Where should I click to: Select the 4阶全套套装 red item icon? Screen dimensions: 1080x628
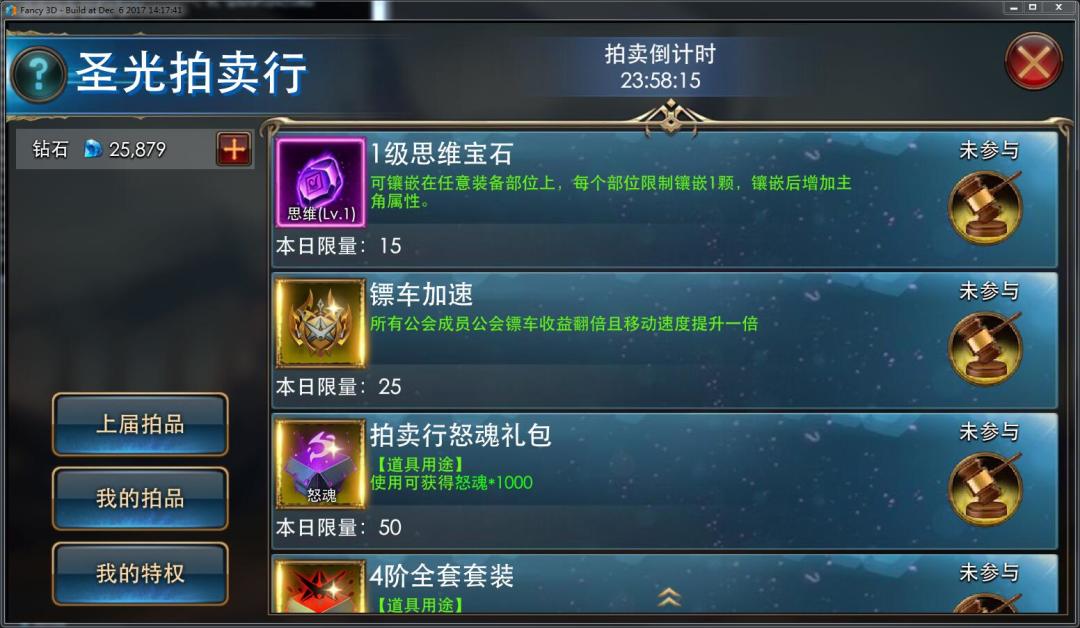pos(320,586)
